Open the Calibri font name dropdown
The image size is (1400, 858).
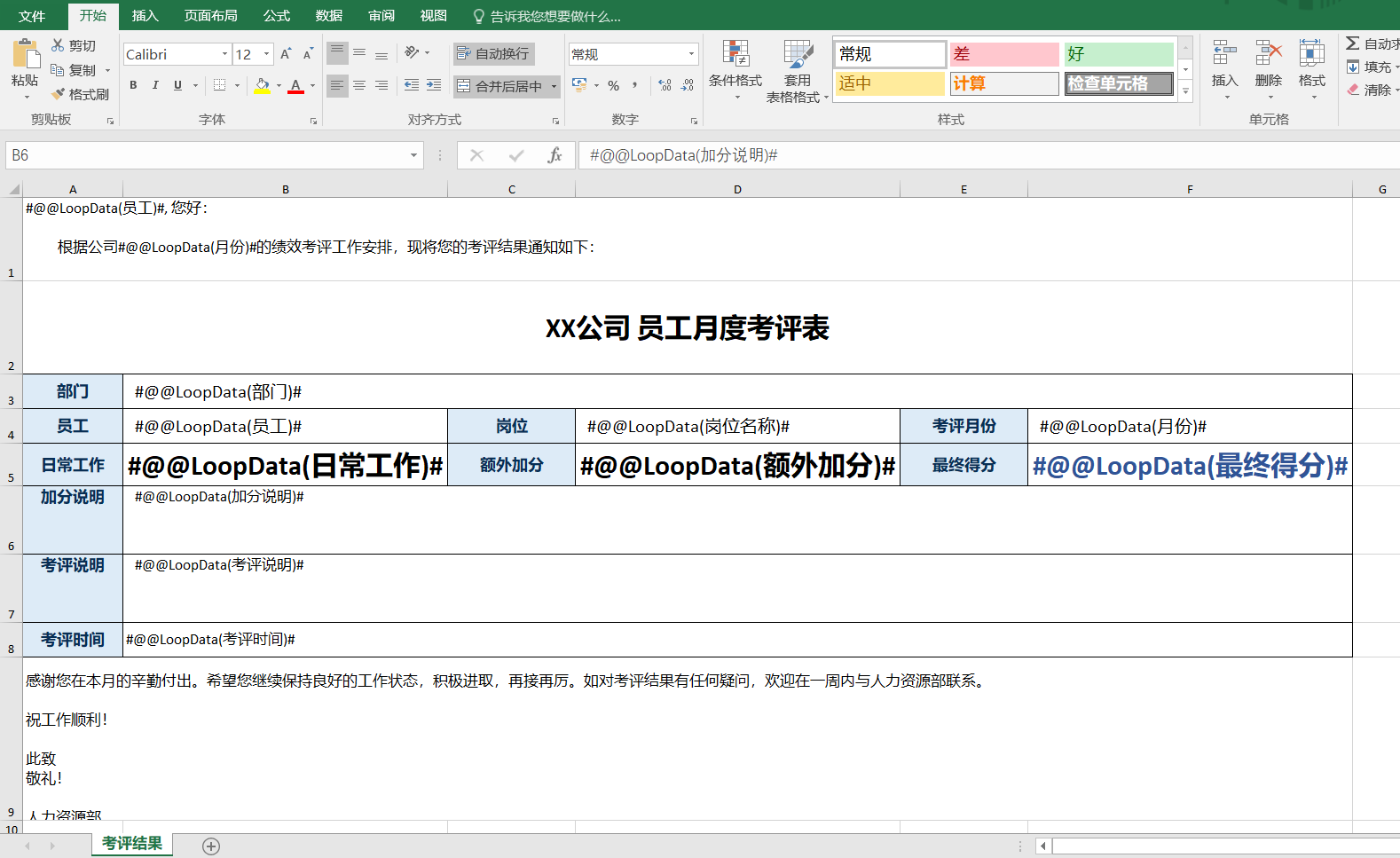click(x=224, y=54)
